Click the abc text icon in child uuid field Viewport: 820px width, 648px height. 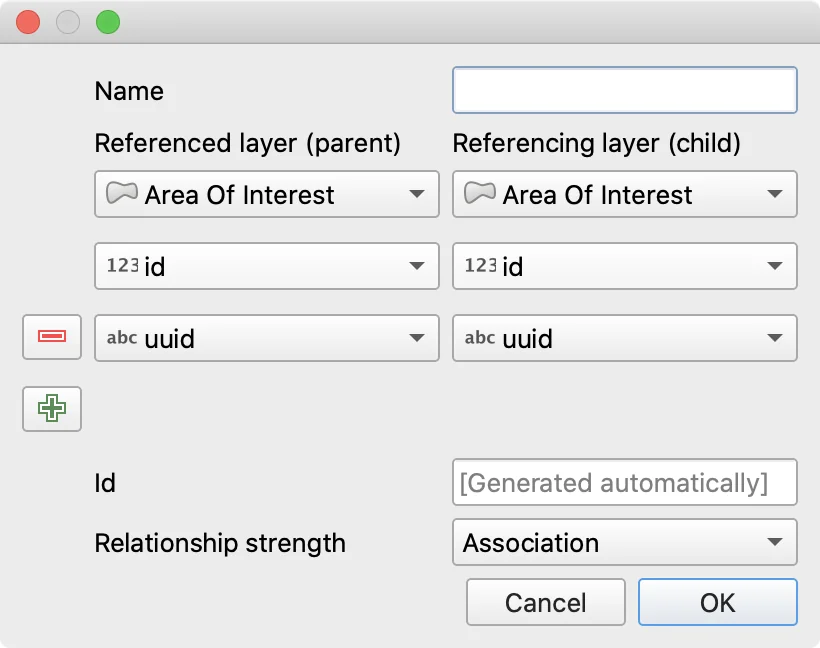point(480,338)
